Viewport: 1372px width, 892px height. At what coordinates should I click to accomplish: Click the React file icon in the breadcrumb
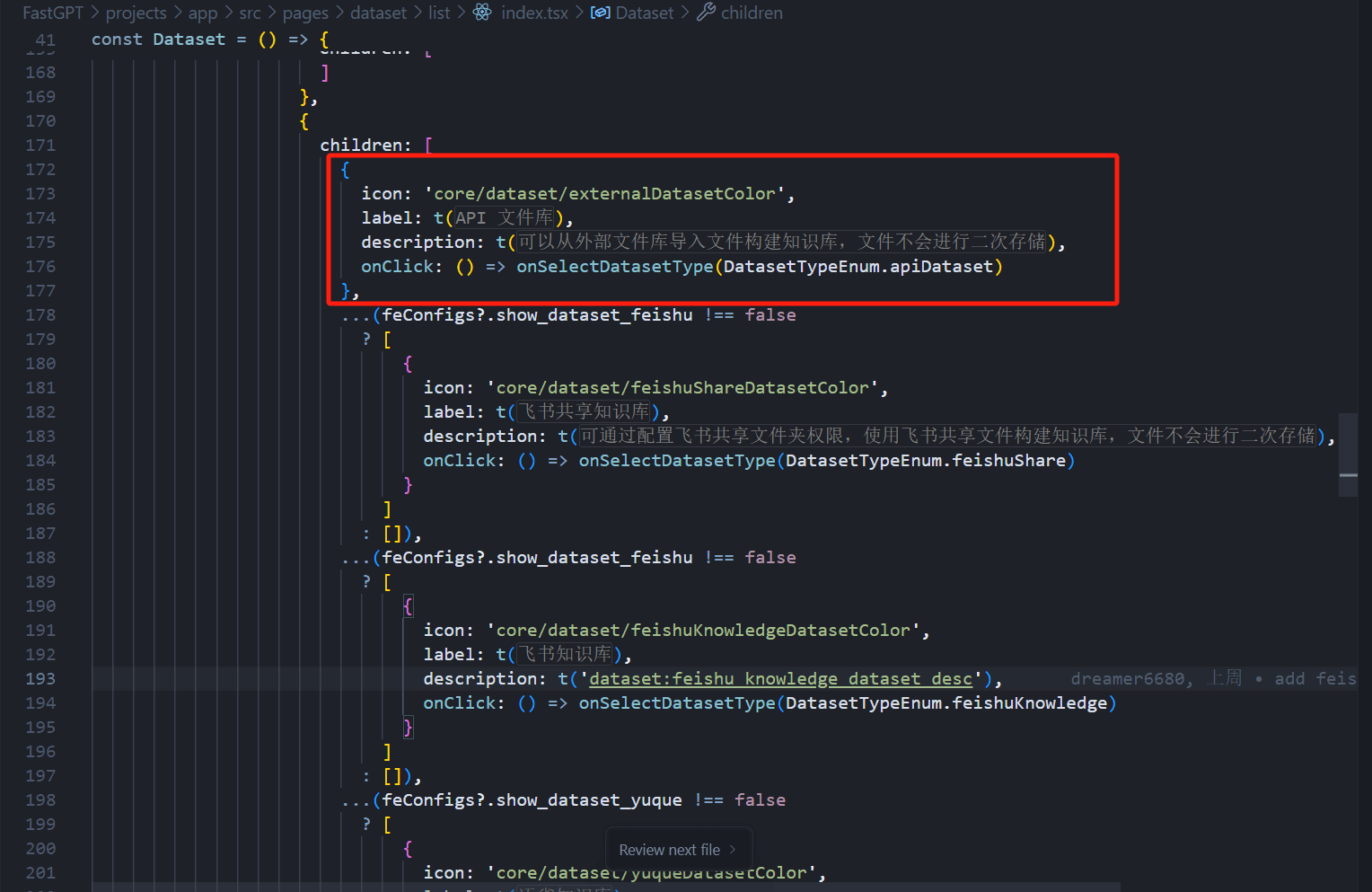482,13
